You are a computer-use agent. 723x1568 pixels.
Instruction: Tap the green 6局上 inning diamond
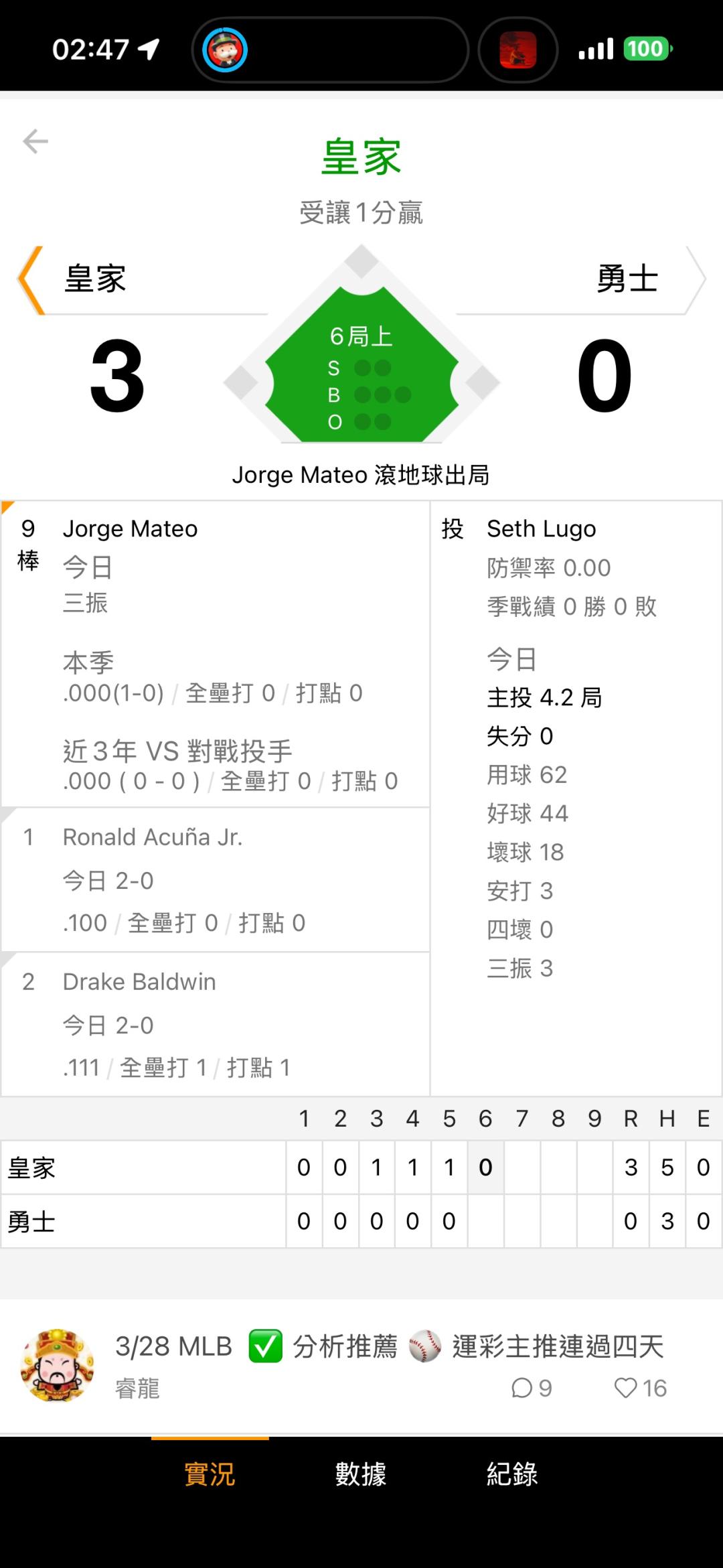point(361,368)
